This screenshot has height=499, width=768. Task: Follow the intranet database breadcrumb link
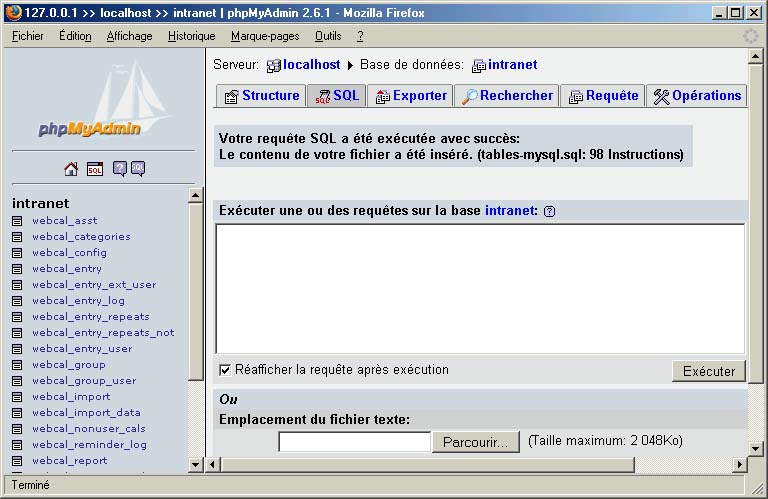pos(512,65)
